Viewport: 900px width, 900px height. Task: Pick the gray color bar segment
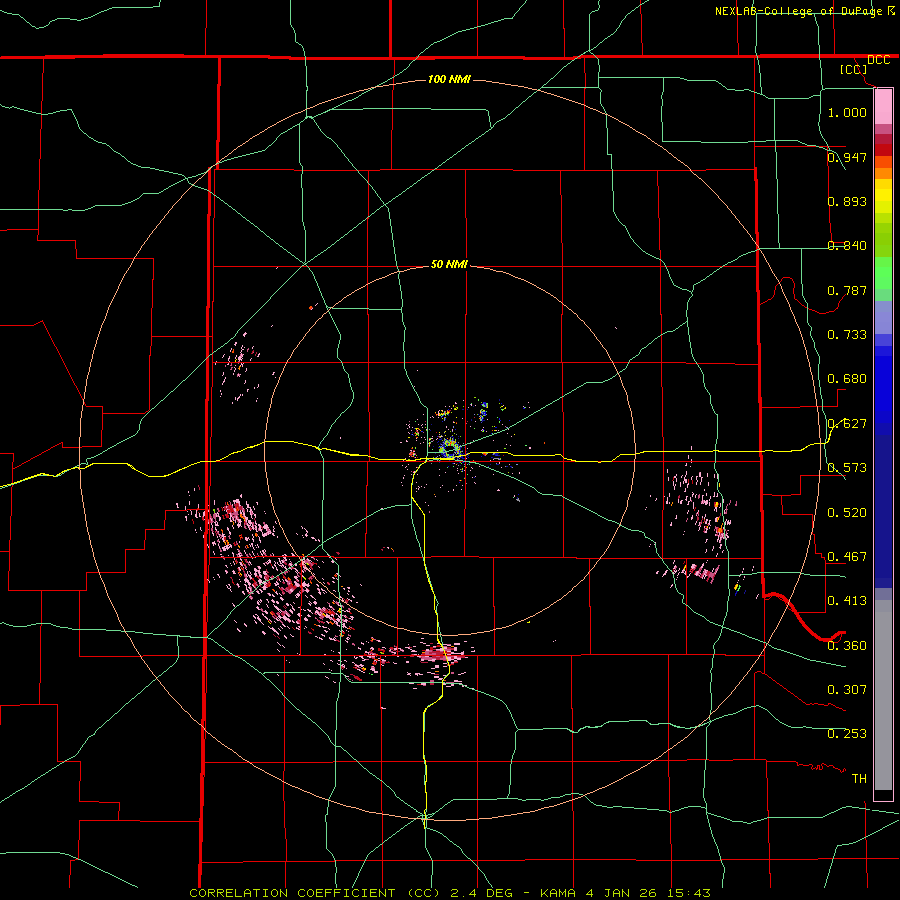tap(883, 695)
